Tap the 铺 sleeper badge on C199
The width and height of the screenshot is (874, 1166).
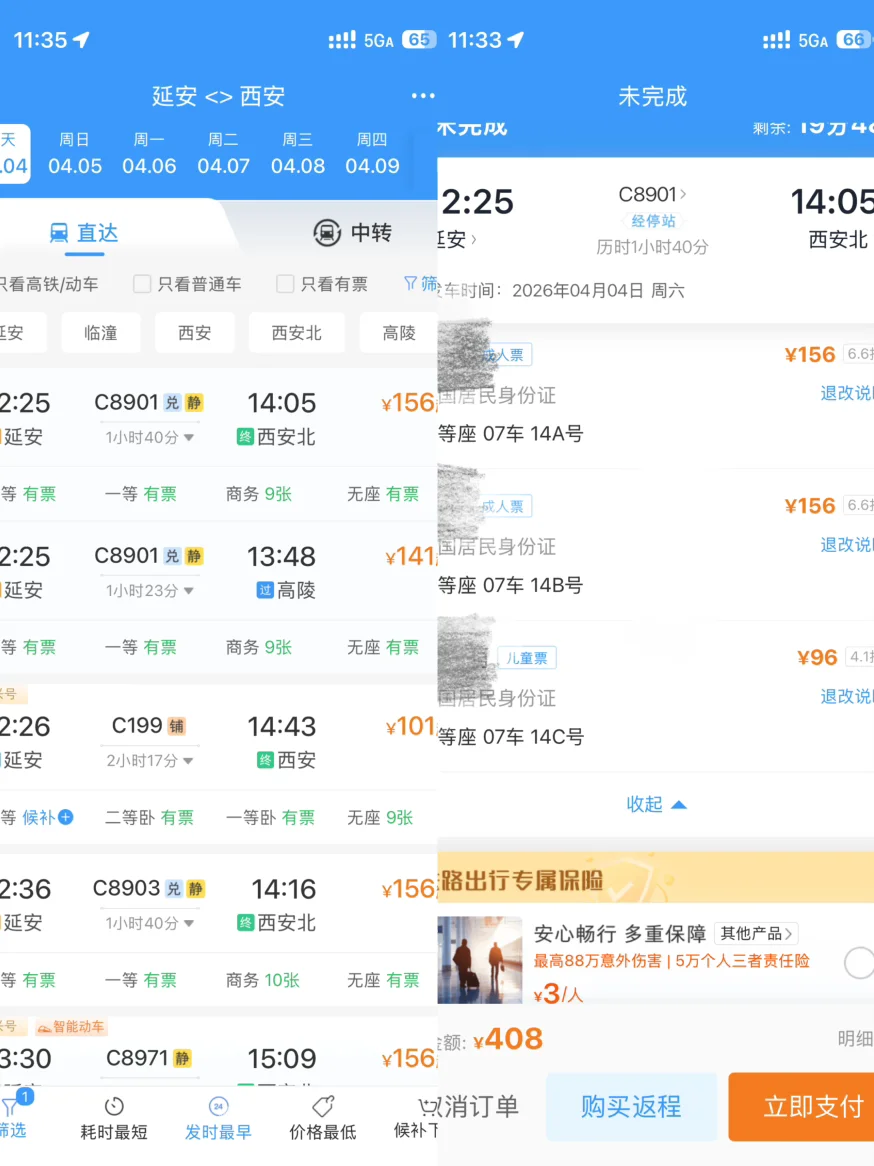177,726
